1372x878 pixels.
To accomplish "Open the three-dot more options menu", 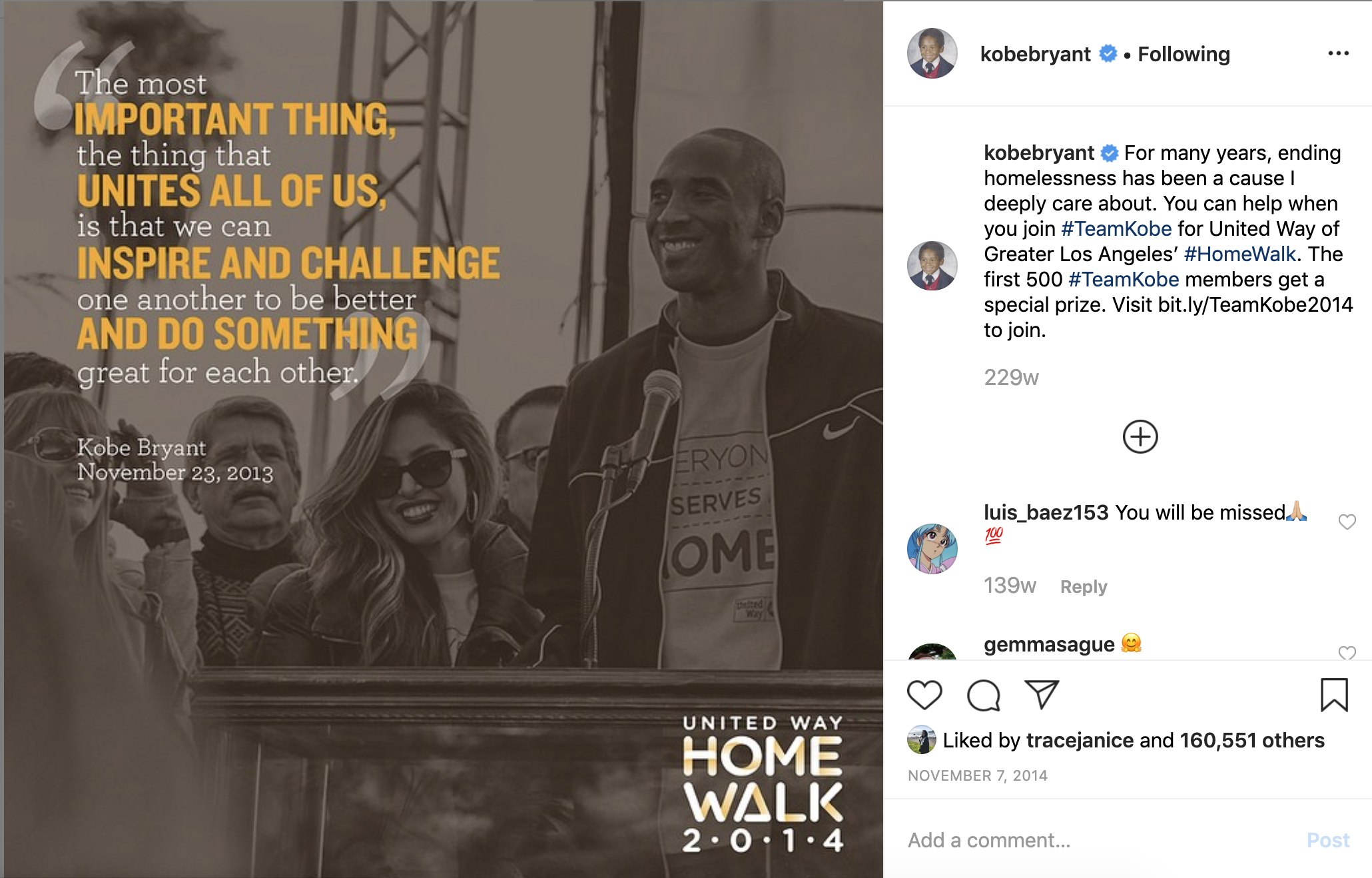I will 1338,53.
